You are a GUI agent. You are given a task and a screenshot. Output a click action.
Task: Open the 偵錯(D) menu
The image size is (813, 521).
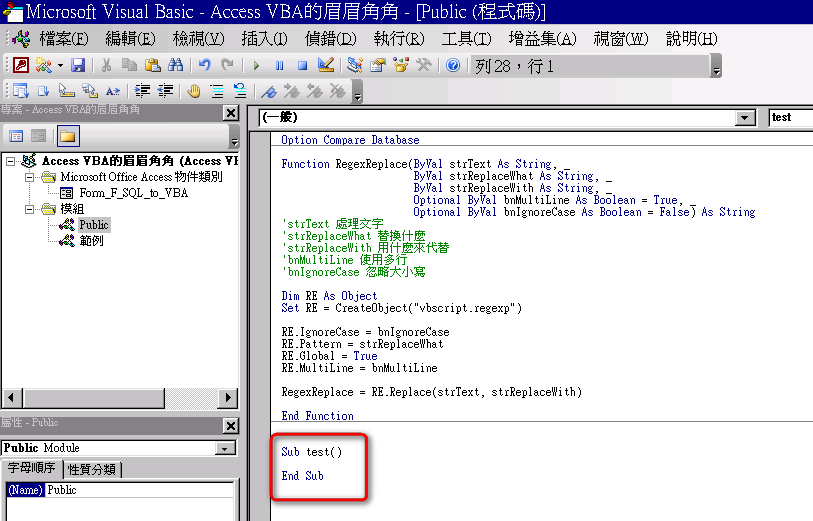tap(331, 39)
